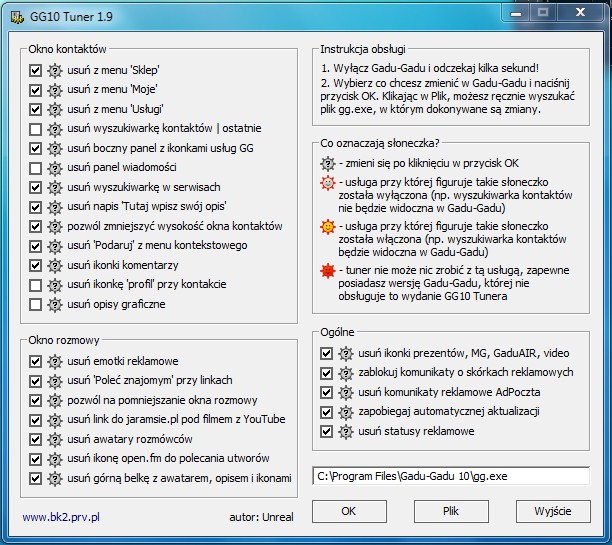Enable 'usuń panel wiadomości' checkbox
This screenshot has height=545, width=612.
pyautogui.click(x=35, y=168)
